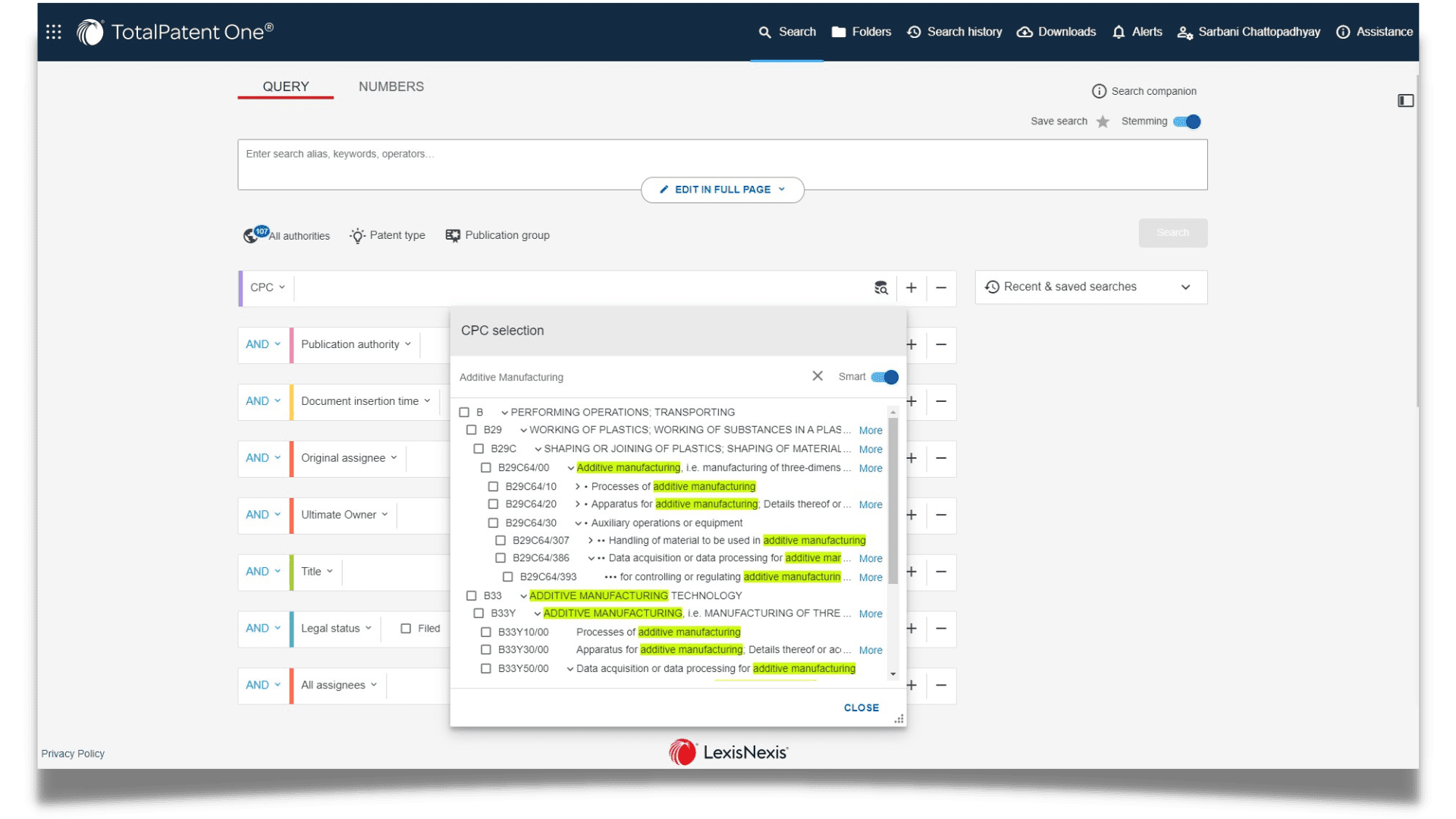Open Publication group icon
Screen dimensions: 1456x819
453,236
